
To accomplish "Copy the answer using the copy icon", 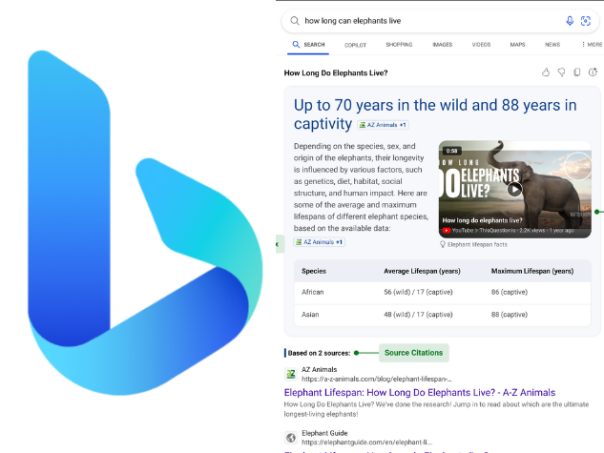I will (x=577, y=72).
